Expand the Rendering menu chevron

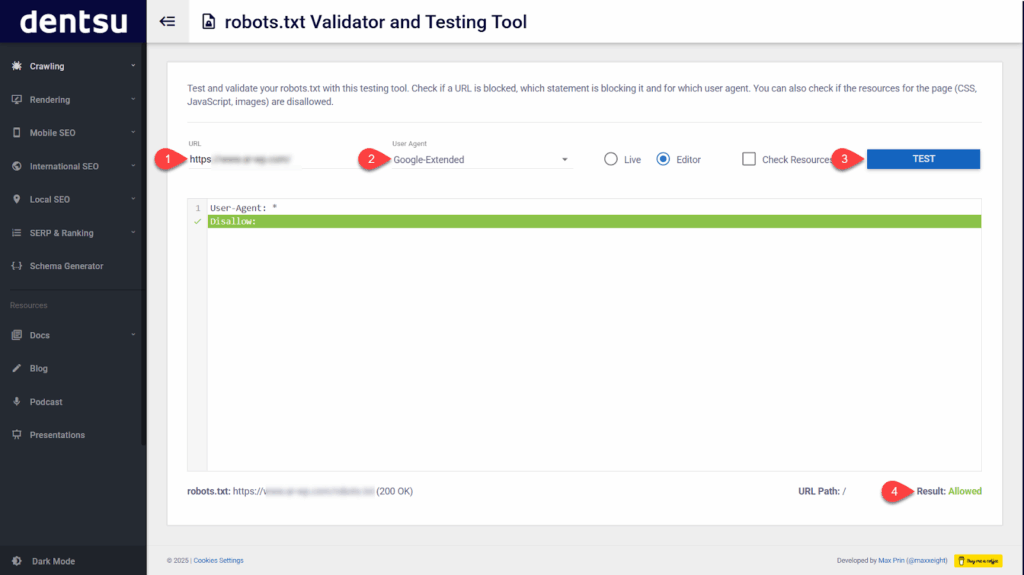pyautogui.click(x=133, y=99)
